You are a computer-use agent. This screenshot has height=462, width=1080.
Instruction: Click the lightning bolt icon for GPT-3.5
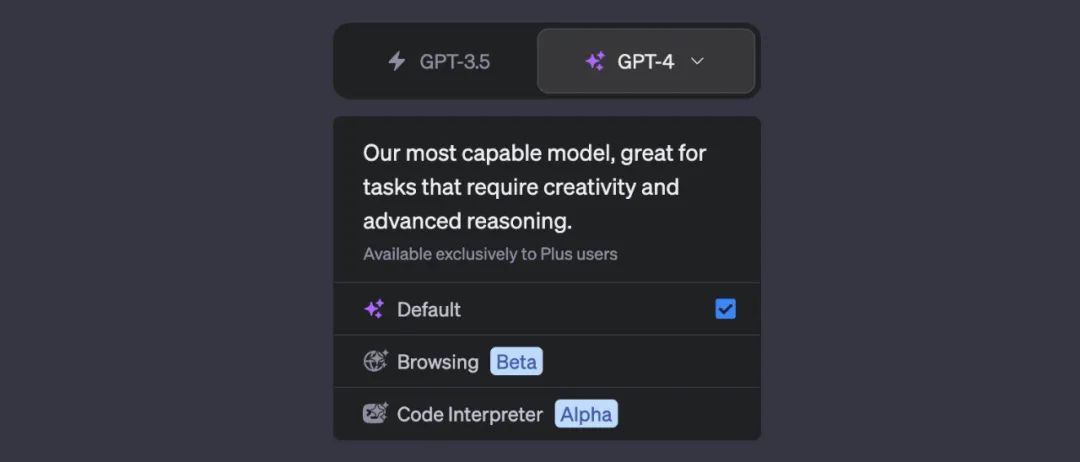tap(397, 61)
